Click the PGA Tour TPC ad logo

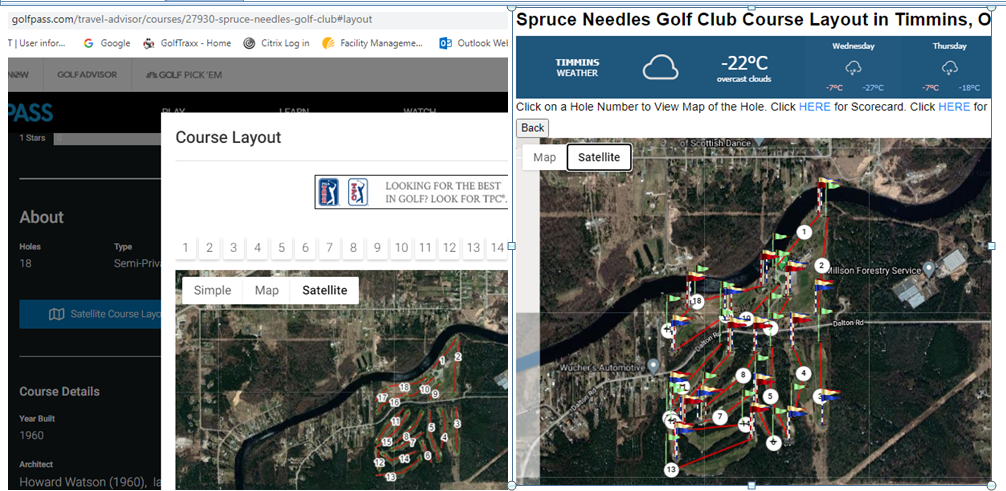(344, 192)
